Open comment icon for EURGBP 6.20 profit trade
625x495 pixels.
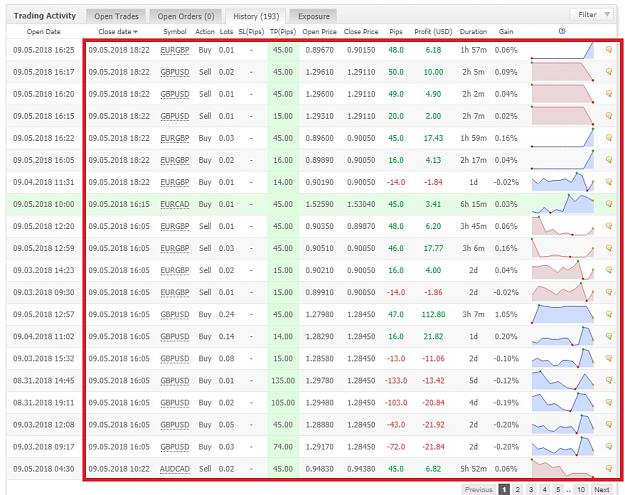[609, 226]
